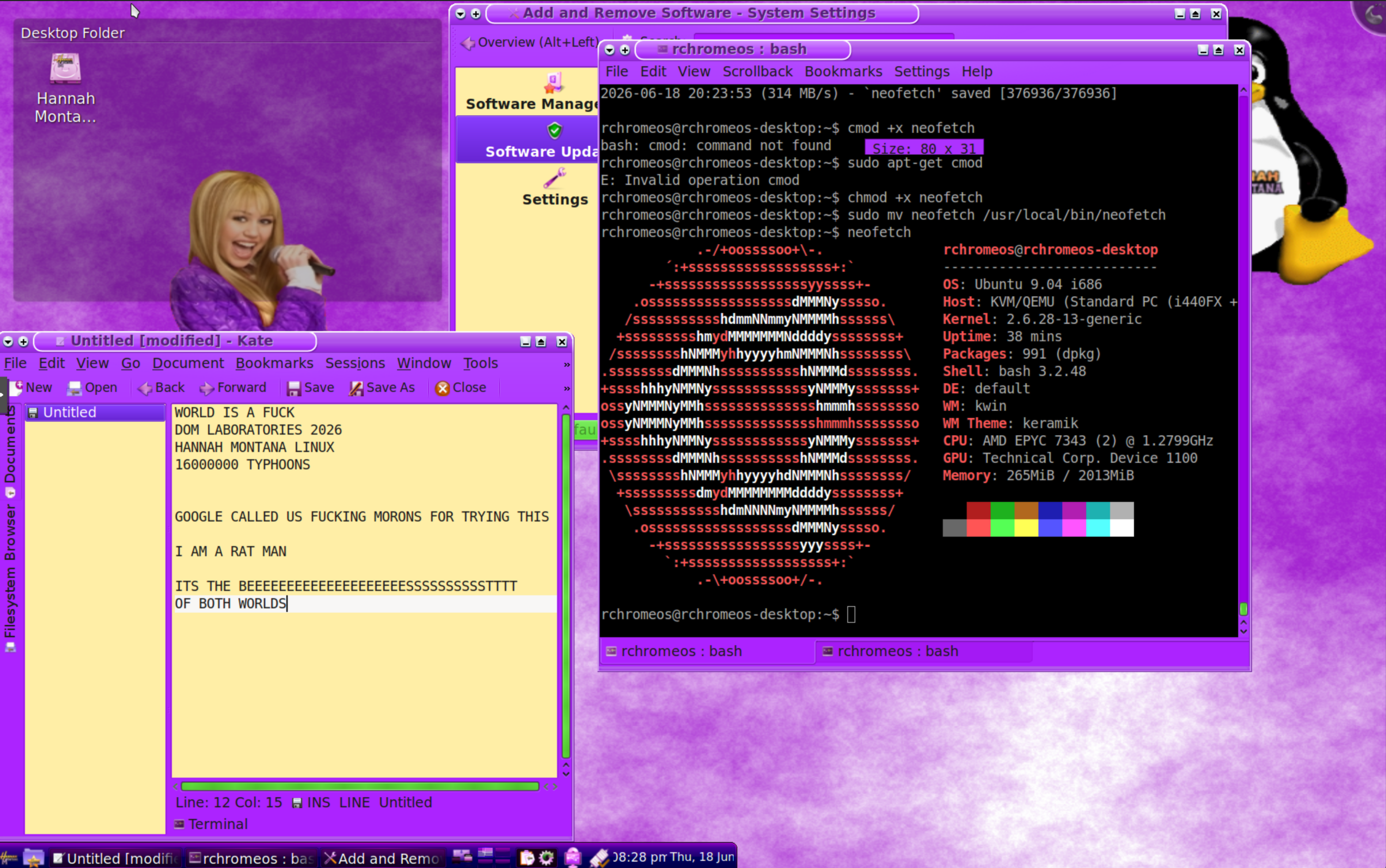Click the green vertical scrollbar in Kate

566,586
